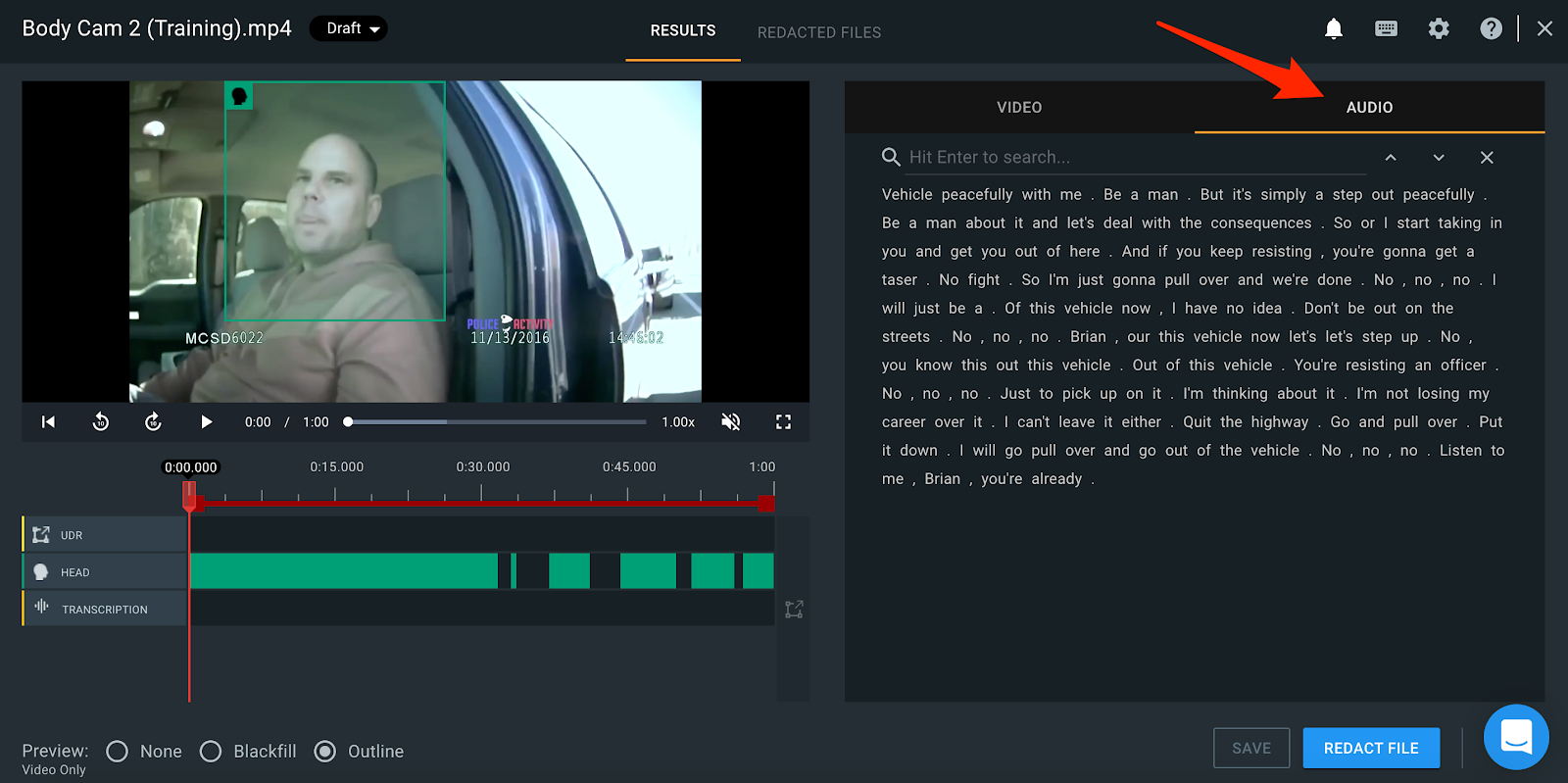1568x783 pixels.
Task: Play the body cam video
Action: click(206, 421)
